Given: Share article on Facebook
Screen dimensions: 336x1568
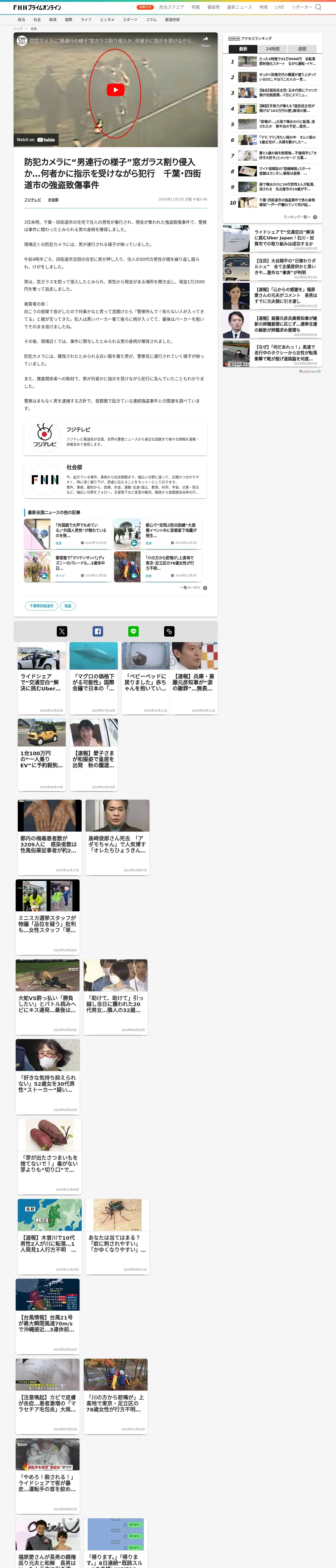Looking at the screenshot, I should coord(98,631).
